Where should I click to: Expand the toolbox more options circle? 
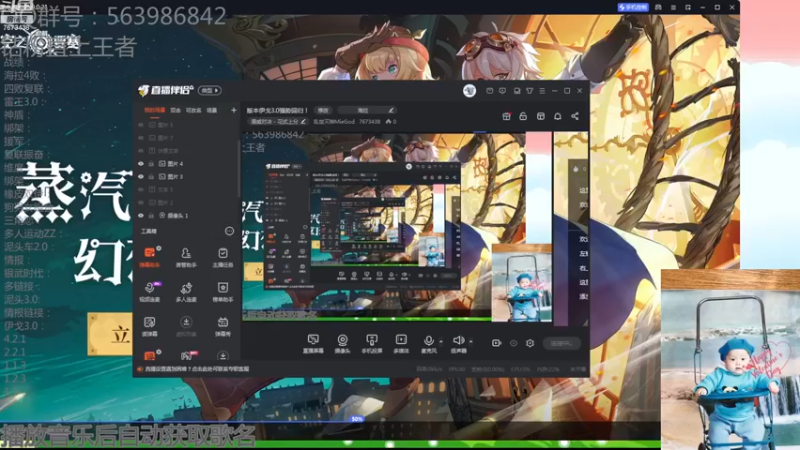point(229,231)
